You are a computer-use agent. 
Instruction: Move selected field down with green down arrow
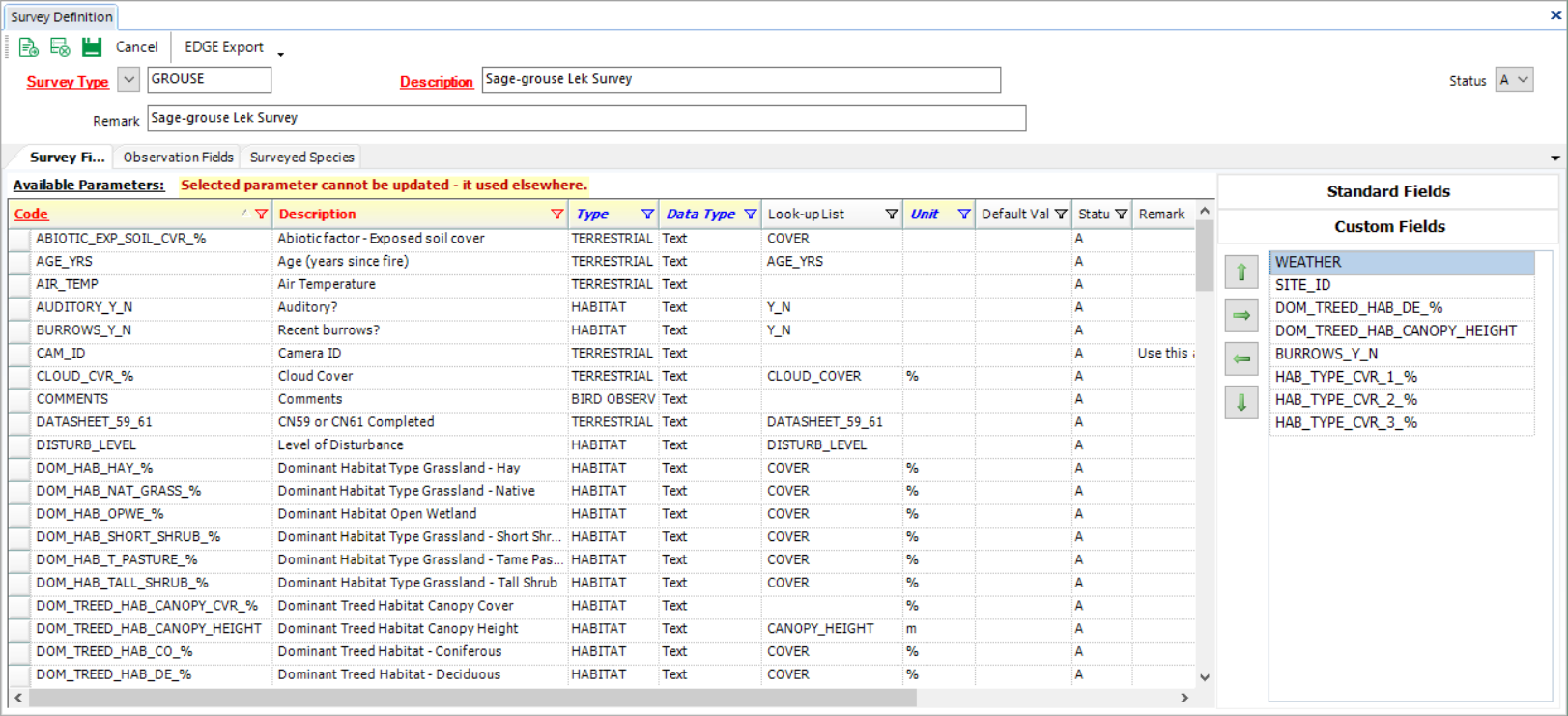pyautogui.click(x=1241, y=402)
